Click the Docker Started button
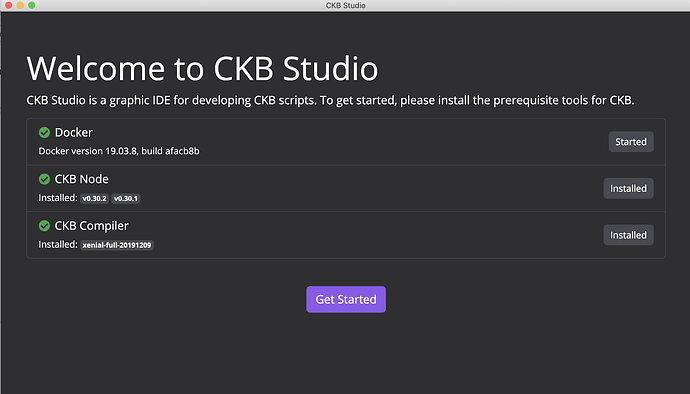 631,142
